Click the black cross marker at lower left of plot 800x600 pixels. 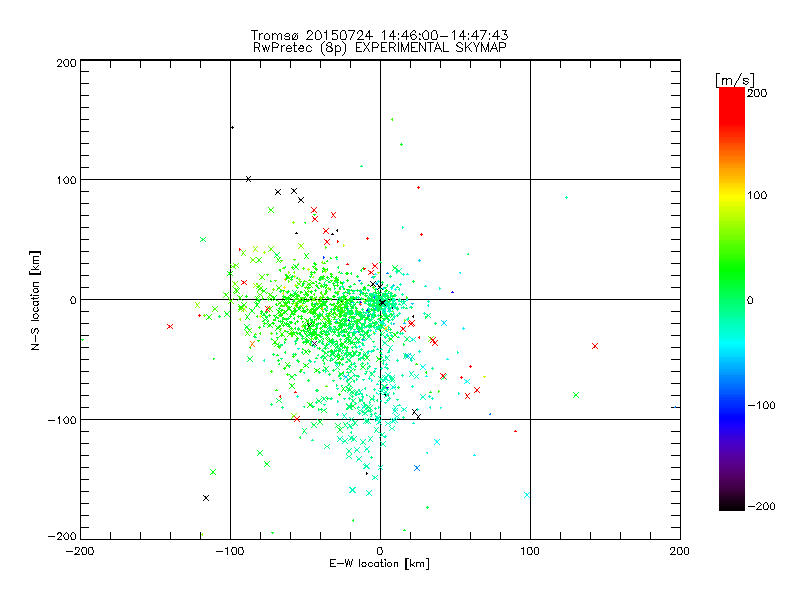pos(206,498)
